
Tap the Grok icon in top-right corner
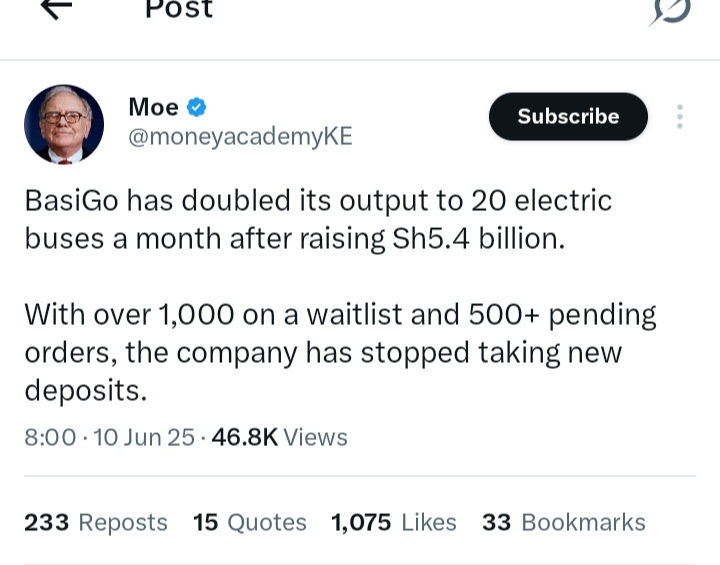pyautogui.click(x=670, y=10)
